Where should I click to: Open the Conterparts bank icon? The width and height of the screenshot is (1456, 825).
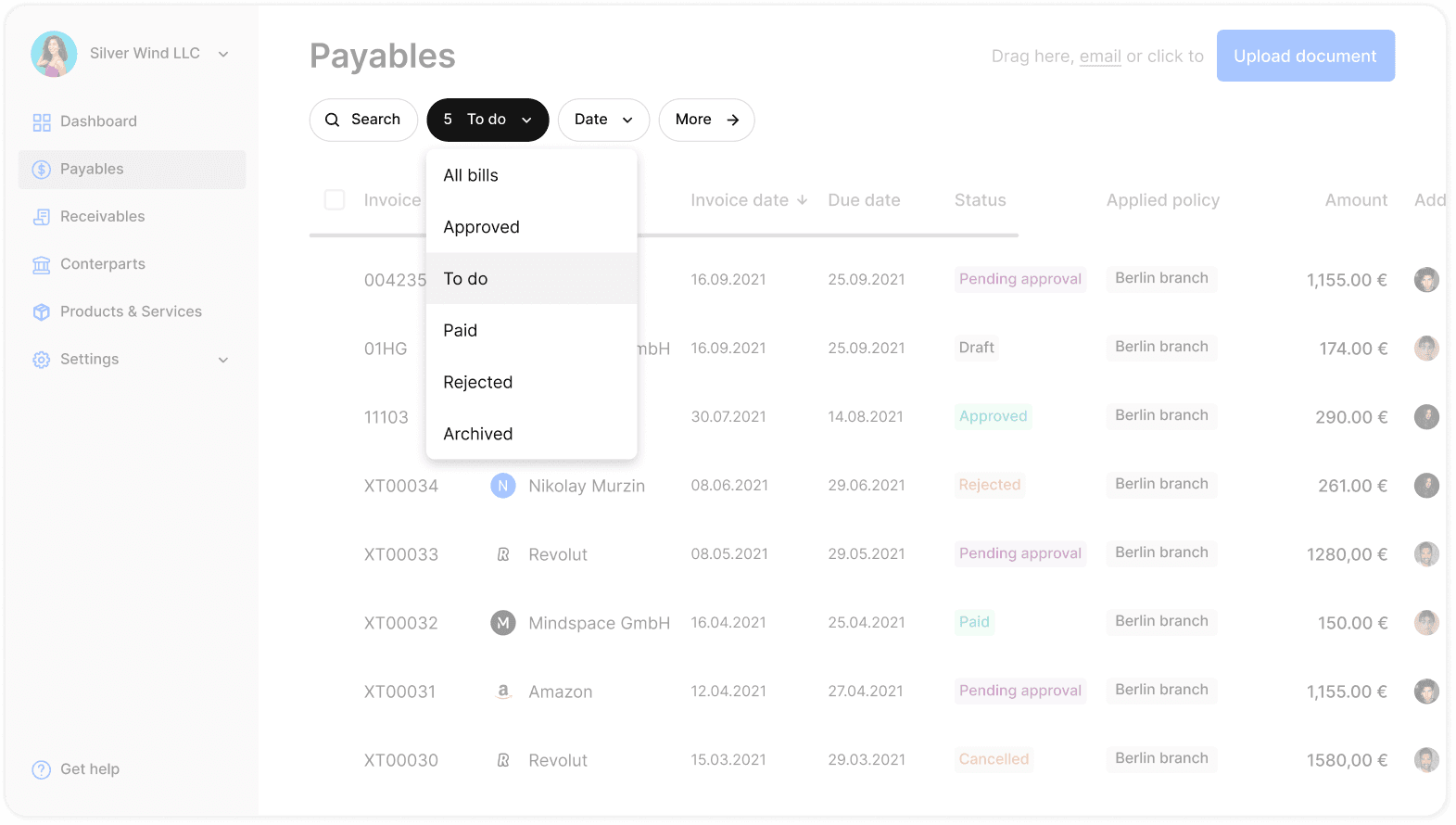[42, 265]
